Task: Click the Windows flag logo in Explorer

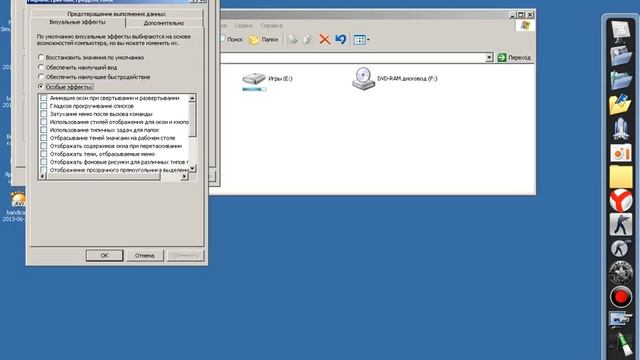Action: (525, 25)
